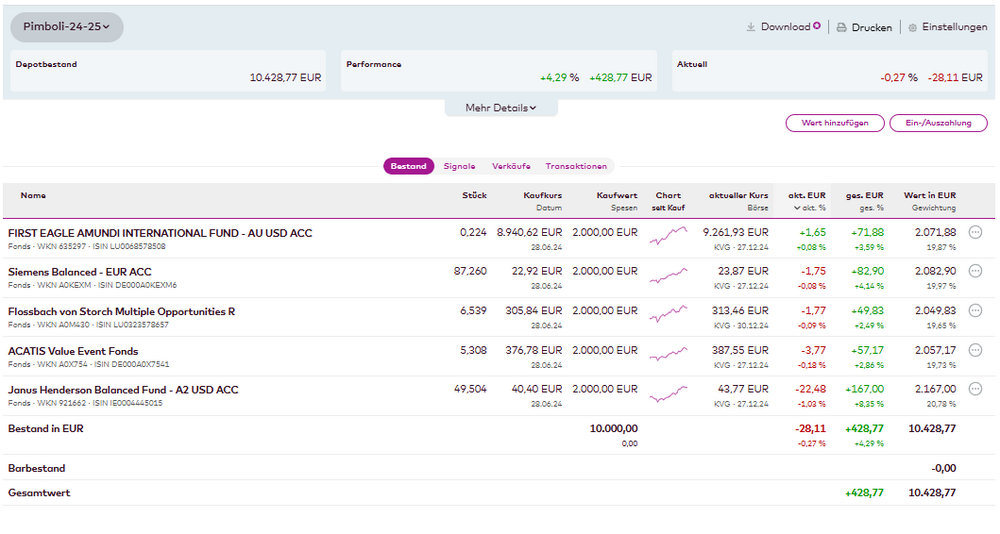This screenshot has height=534, width=1000.
Task: Open the Janus Henderson sparkline chart
Action: tap(668, 395)
